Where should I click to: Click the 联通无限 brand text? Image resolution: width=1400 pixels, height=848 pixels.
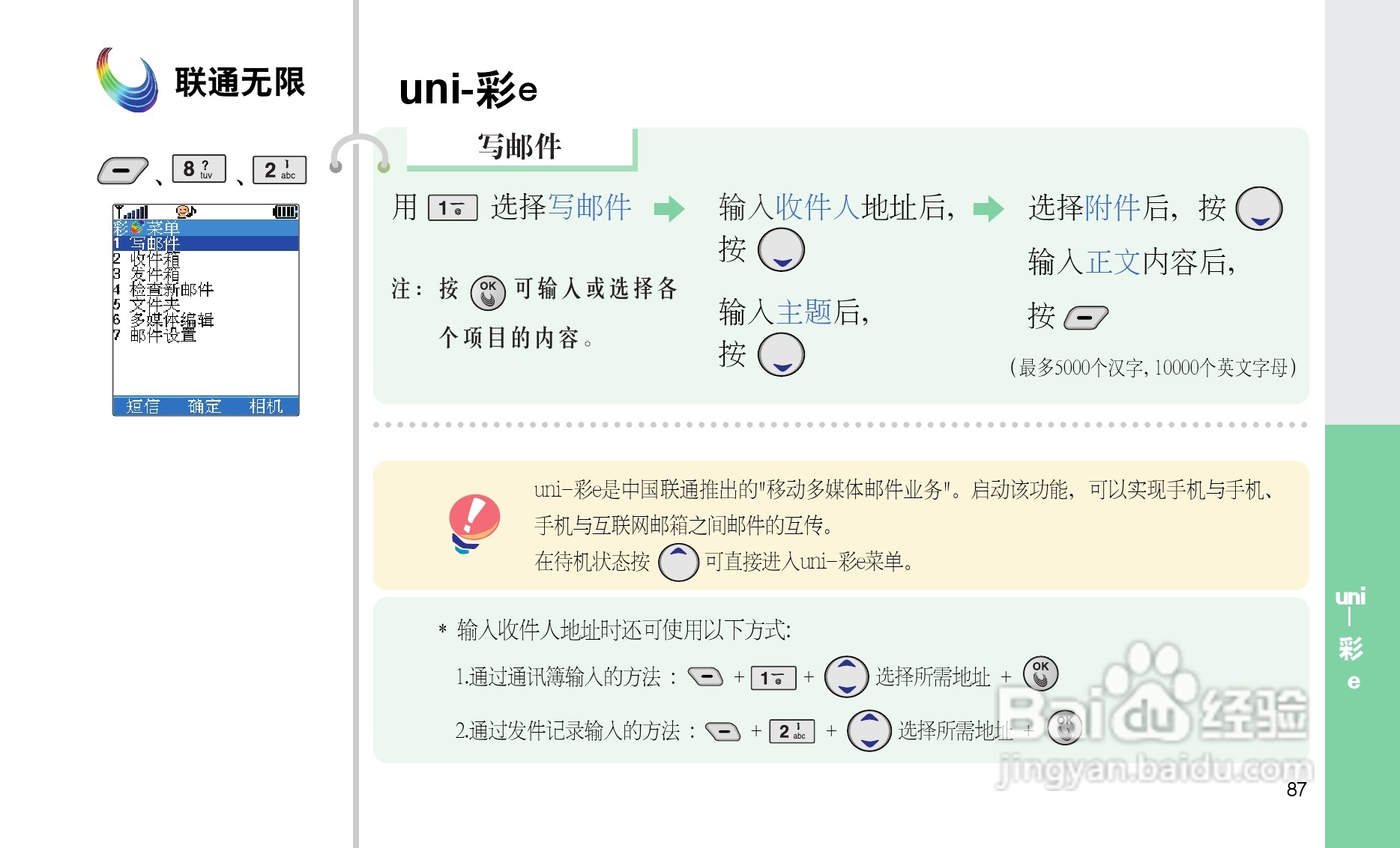click(241, 82)
